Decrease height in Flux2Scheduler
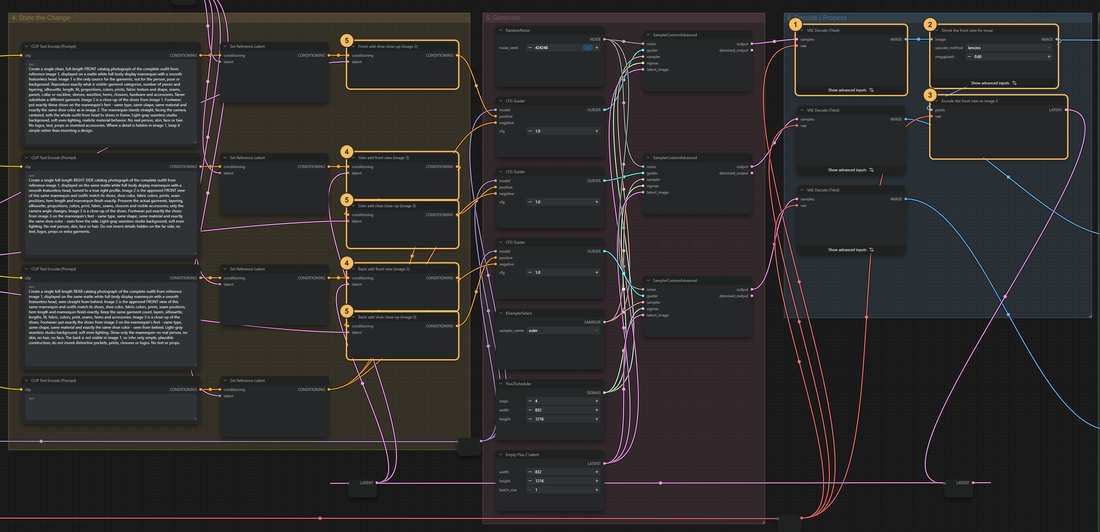 pos(530,419)
